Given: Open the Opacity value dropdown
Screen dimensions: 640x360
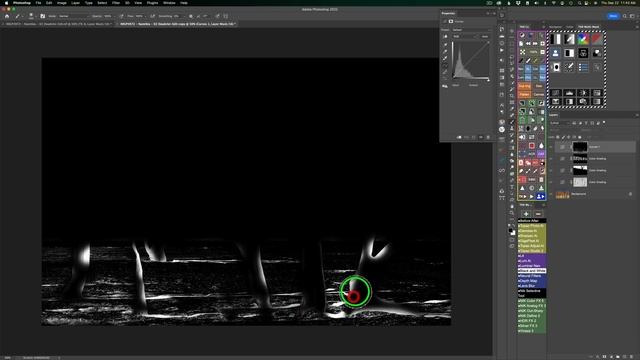Looking at the screenshot, I should (x=109, y=16).
